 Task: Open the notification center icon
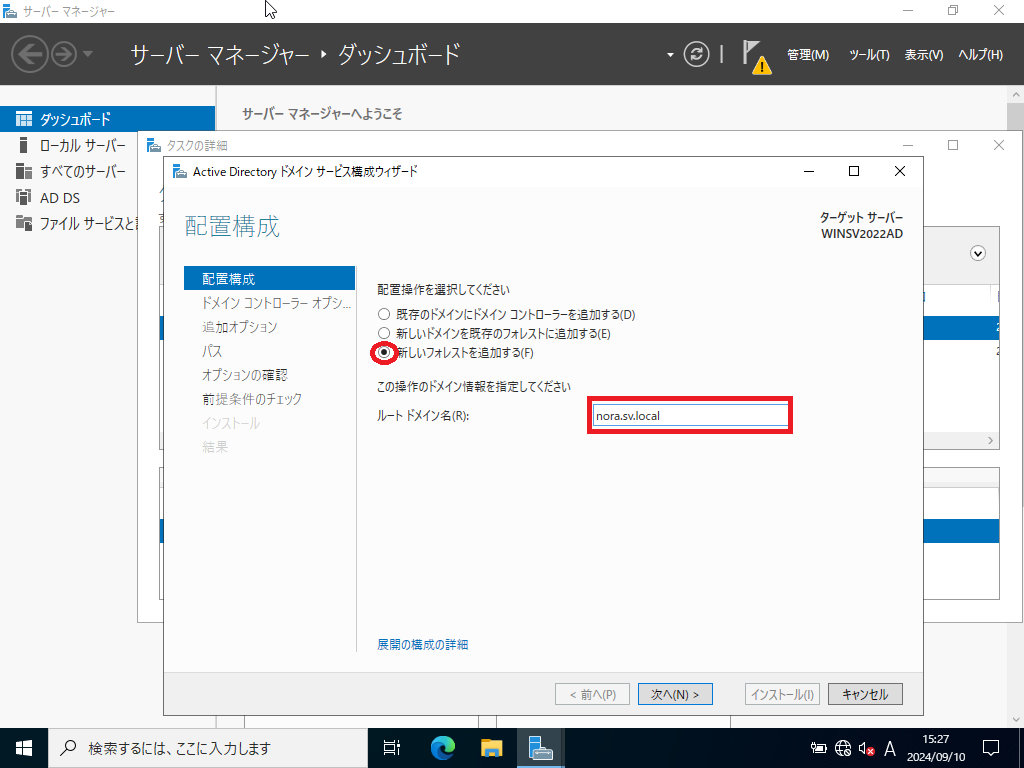[x=991, y=748]
